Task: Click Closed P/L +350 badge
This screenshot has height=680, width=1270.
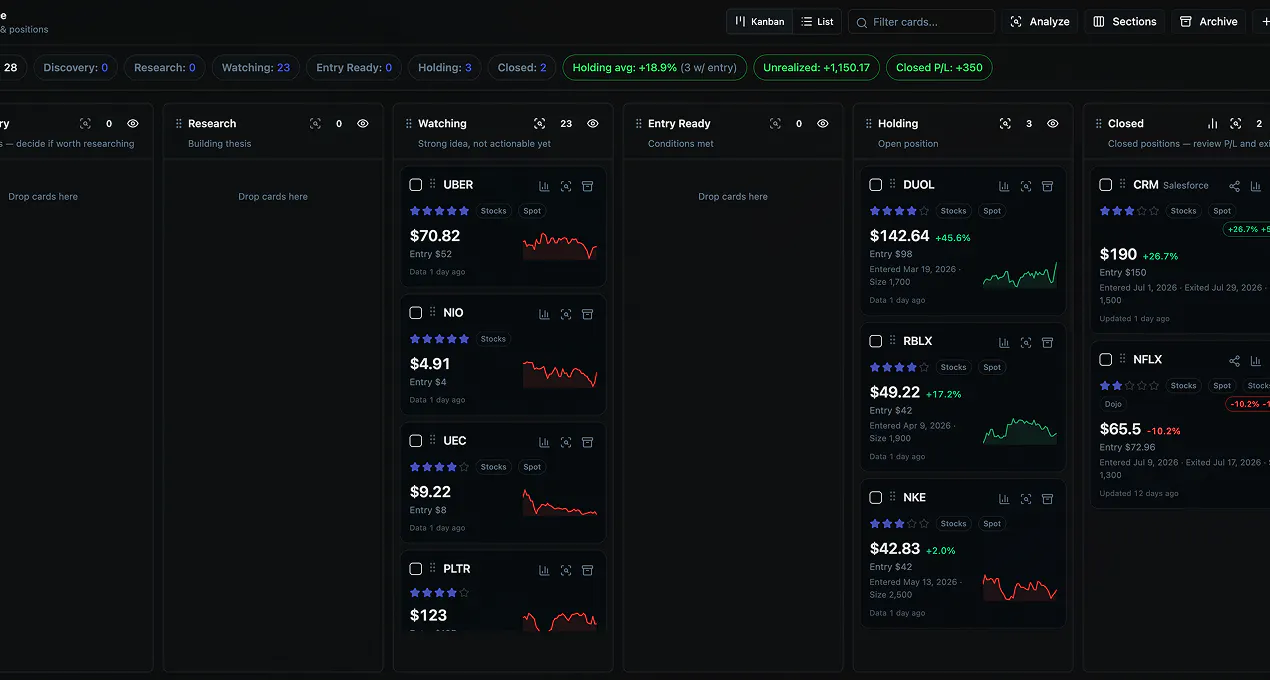Action: tap(939, 68)
